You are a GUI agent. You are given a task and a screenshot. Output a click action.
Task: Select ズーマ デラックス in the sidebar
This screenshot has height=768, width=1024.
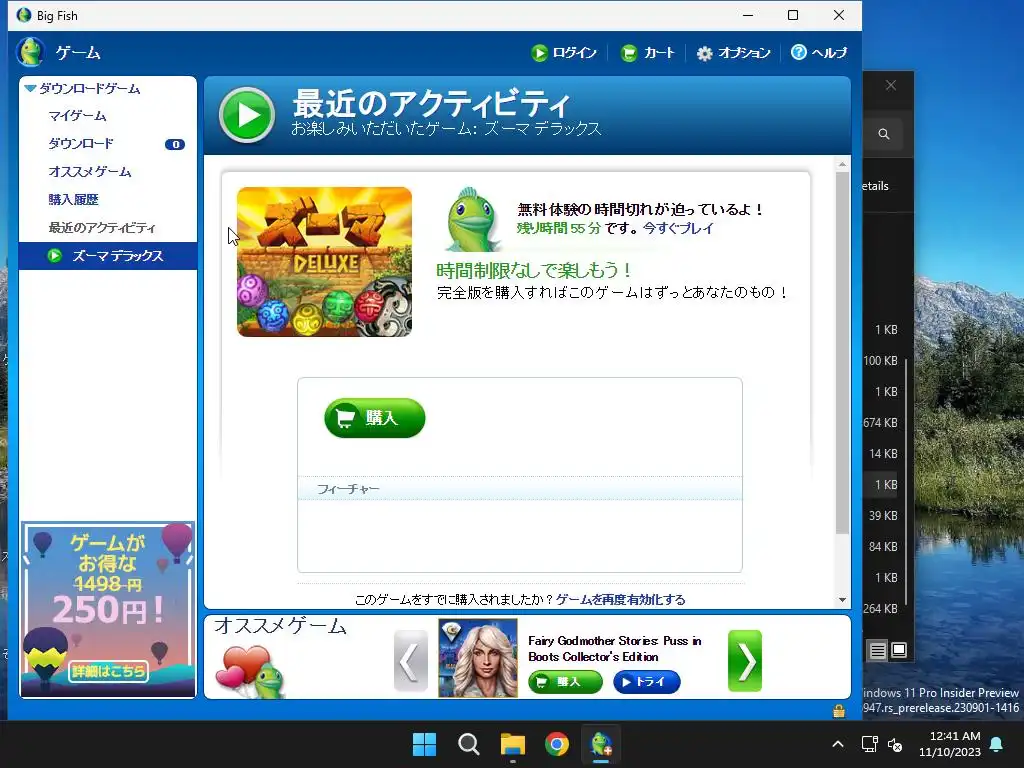[108, 256]
